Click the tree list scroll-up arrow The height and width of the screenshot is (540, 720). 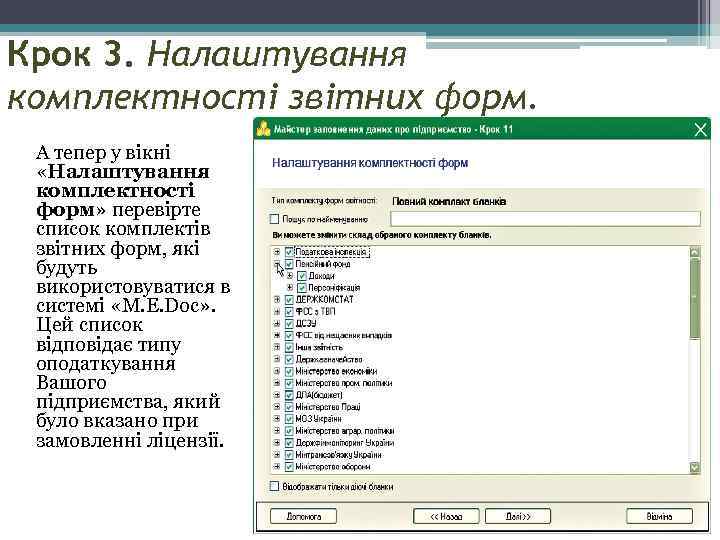[695, 253]
